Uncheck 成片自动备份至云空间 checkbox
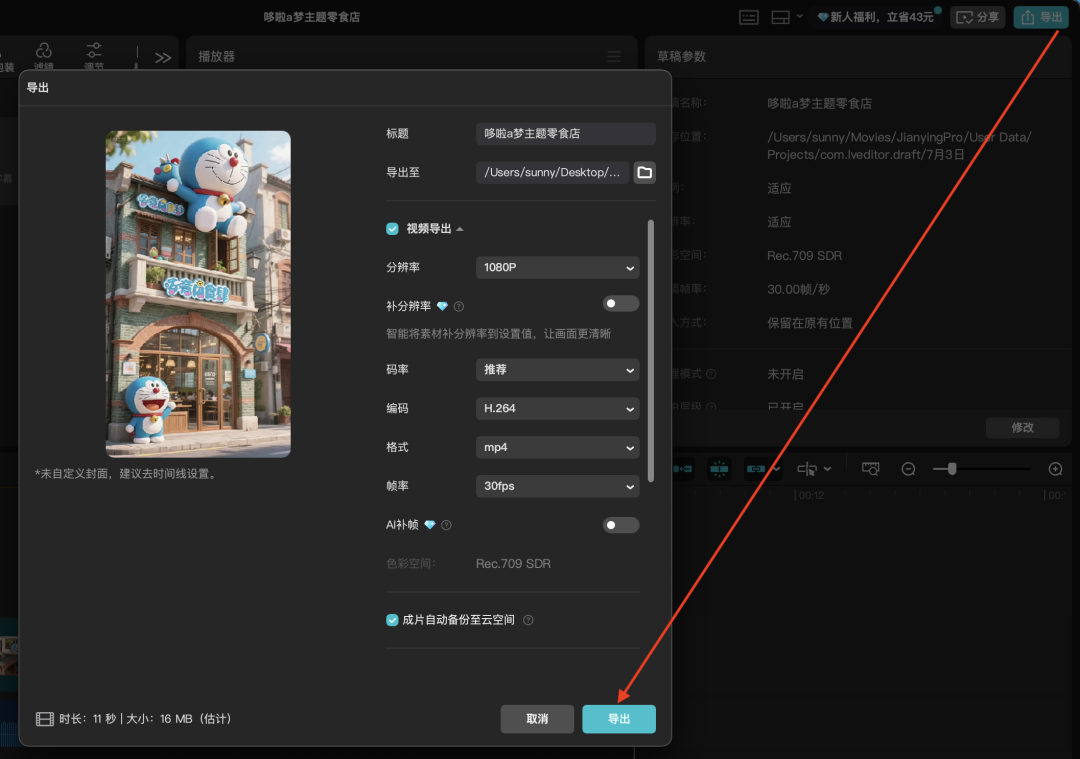Image resolution: width=1080 pixels, height=759 pixels. pos(393,620)
